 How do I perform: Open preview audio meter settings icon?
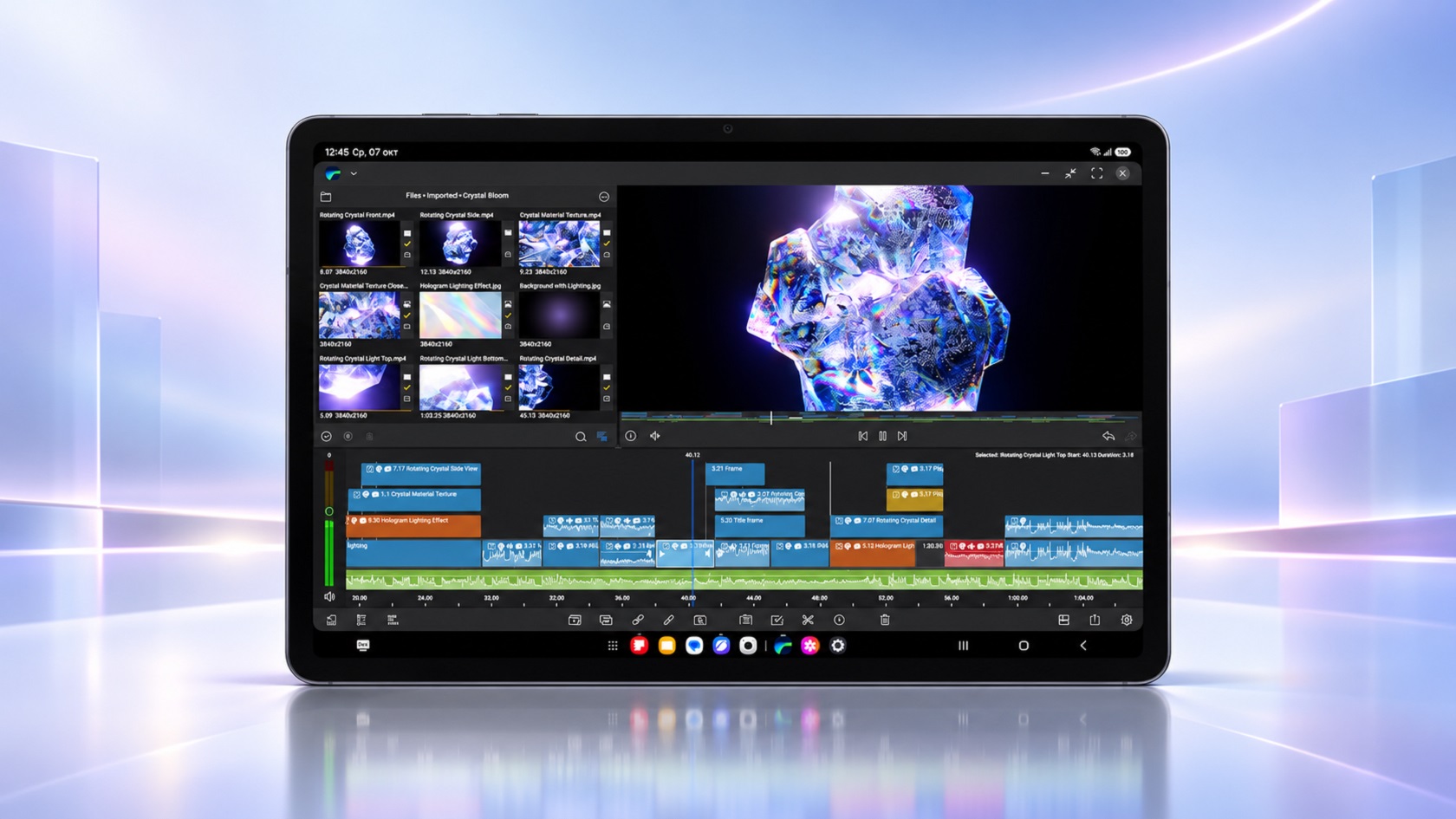(655, 436)
